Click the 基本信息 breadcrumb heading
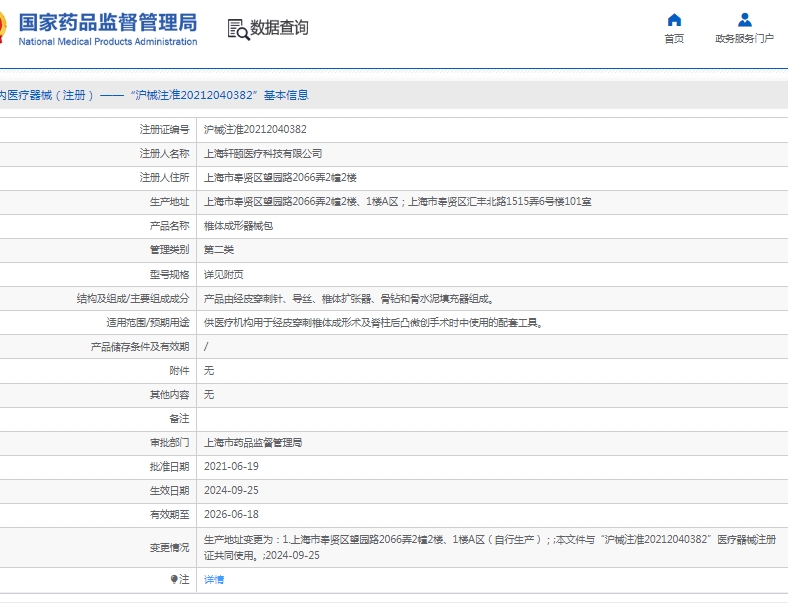This screenshot has height=603, width=788. click(286, 95)
